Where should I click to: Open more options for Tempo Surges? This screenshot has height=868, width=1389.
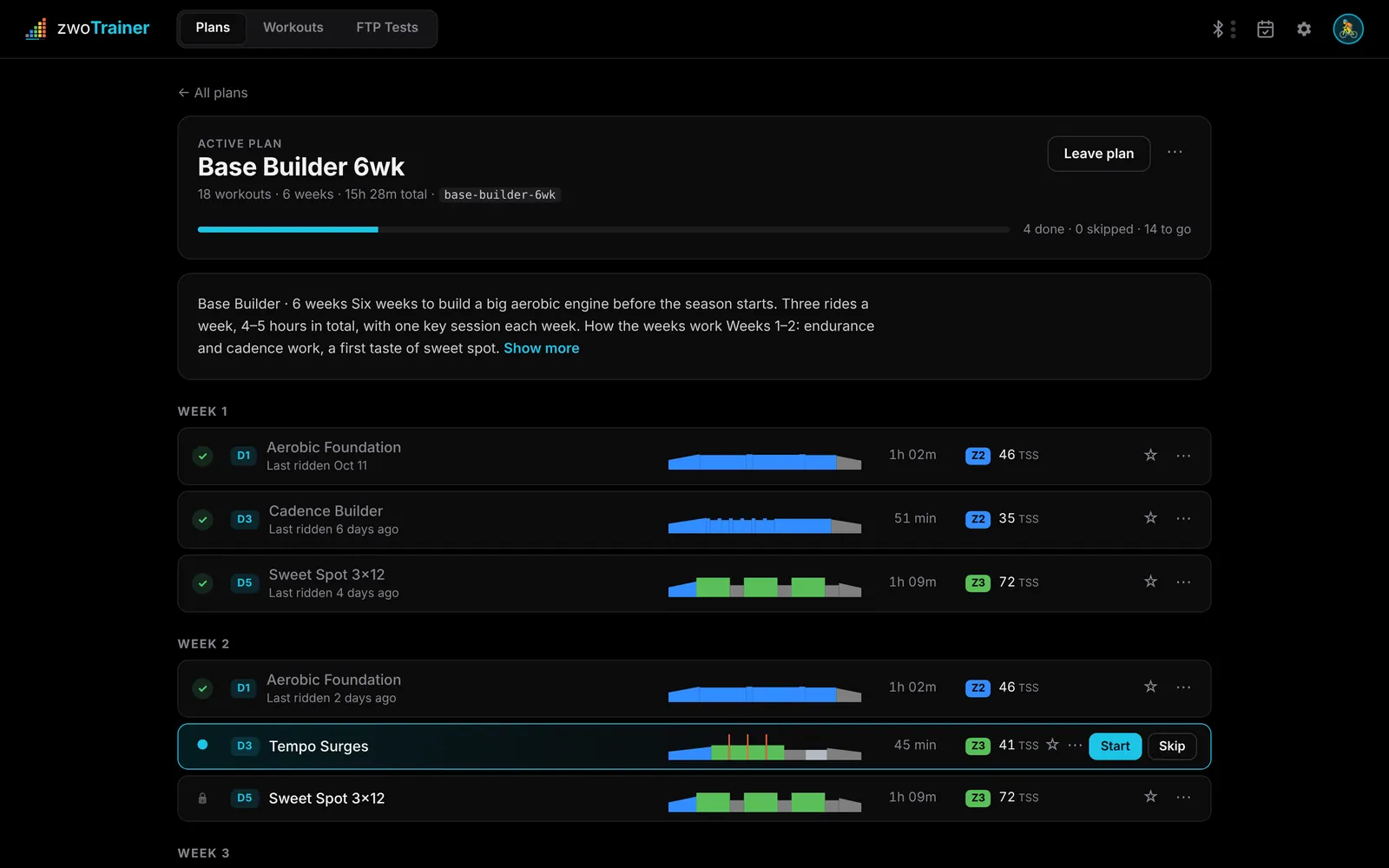(x=1075, y=746)
